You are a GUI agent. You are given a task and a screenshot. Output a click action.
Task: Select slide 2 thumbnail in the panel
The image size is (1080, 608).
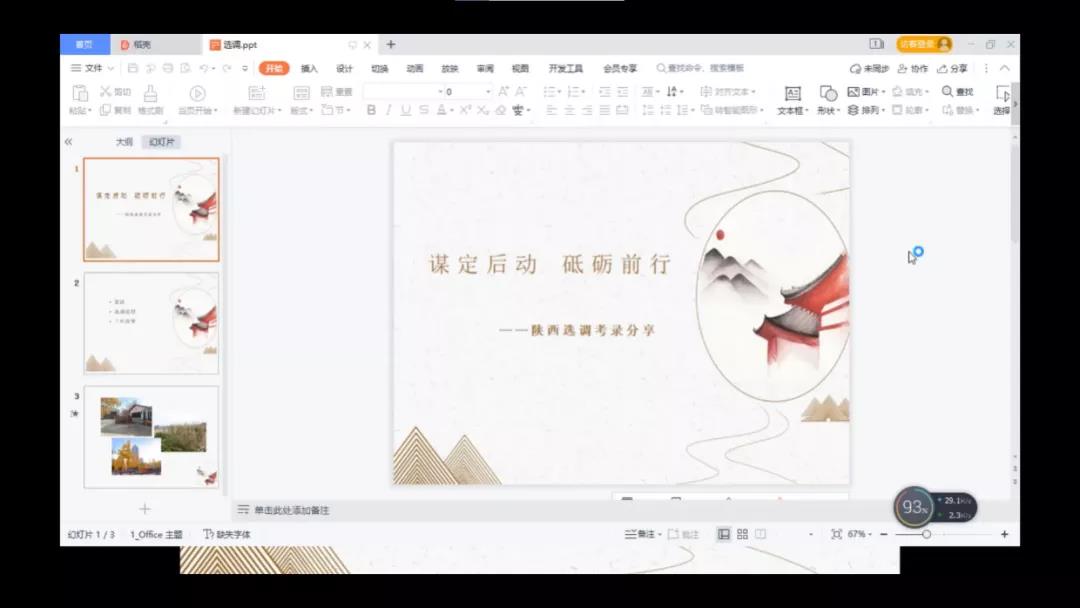pyautogui.click(x=151, y=323)
